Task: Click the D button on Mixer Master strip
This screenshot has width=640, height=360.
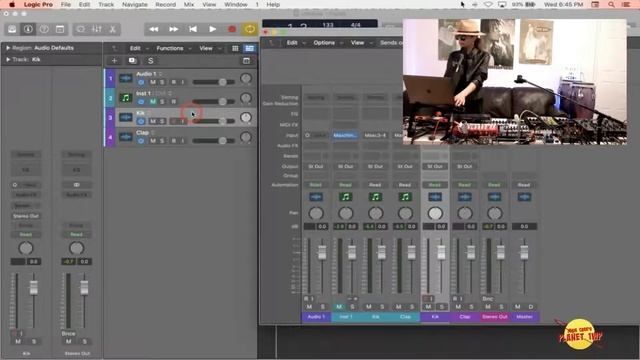Action: 531,307
